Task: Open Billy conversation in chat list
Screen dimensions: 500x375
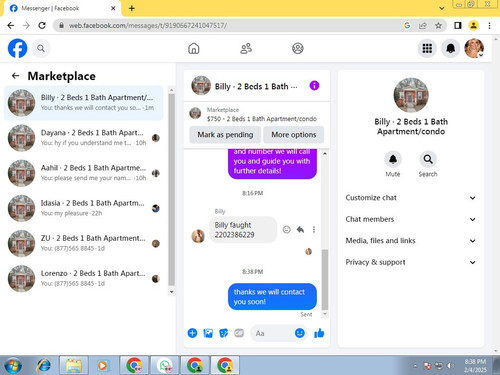Action: pyautogui.click(x=84, y=103)
